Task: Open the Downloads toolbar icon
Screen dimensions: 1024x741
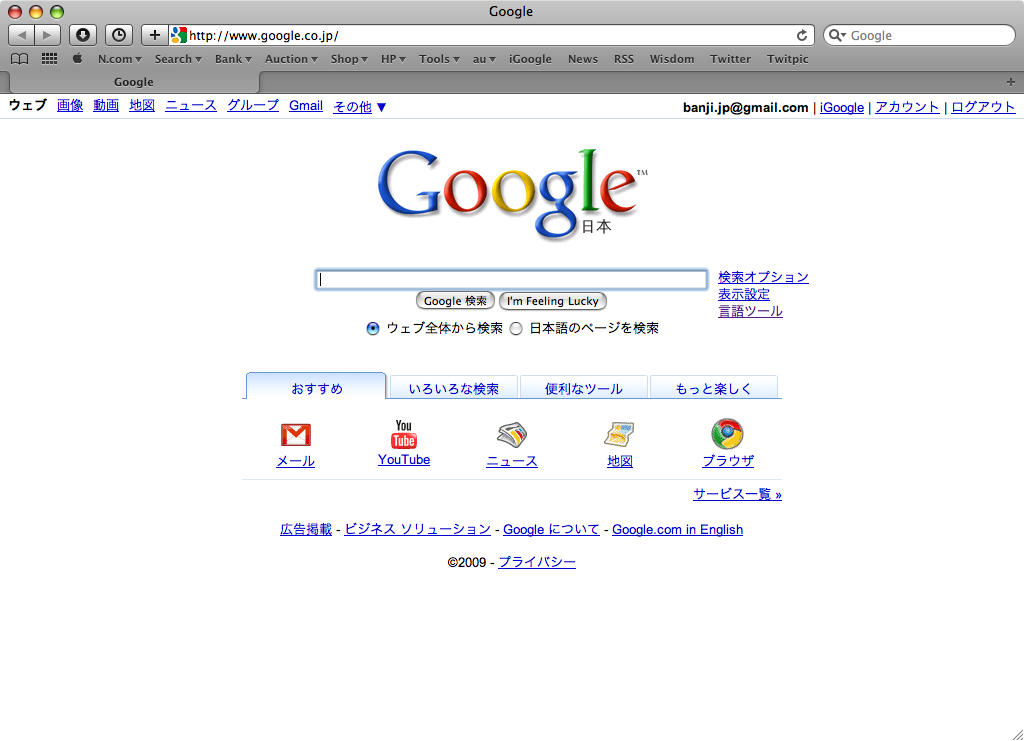Action: tap(83, 35)
